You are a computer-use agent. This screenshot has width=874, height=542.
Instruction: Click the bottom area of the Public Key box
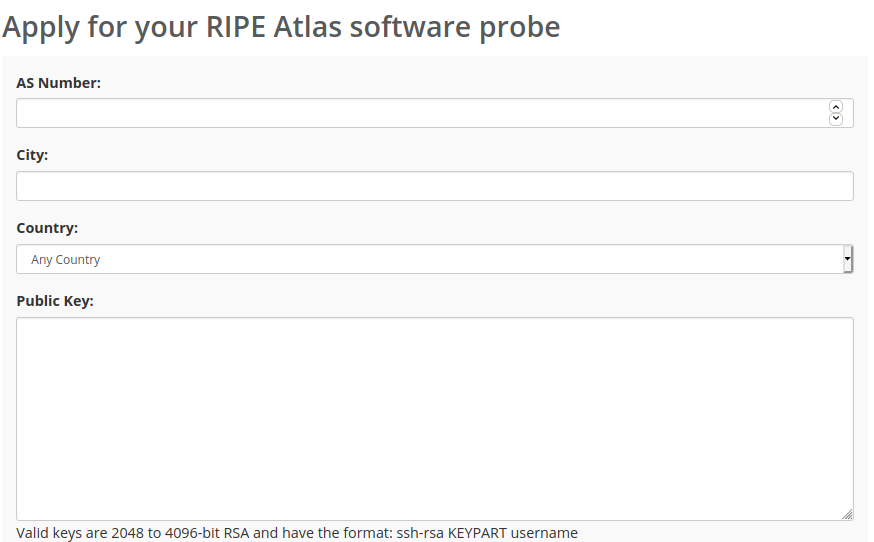click(x=435, y=502)
